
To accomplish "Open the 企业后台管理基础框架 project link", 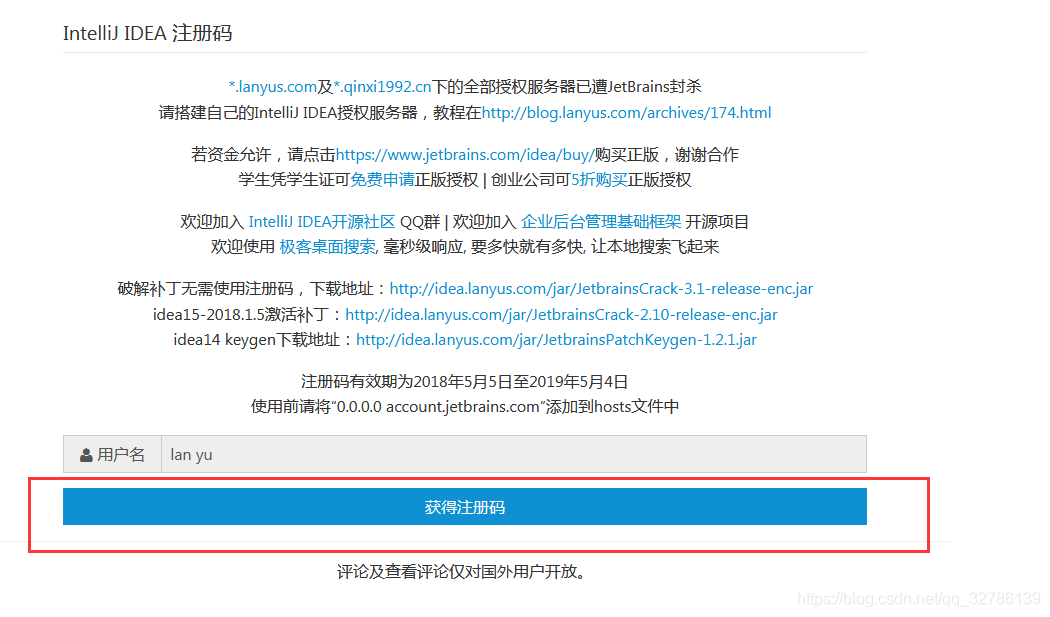I will [601, 222].
